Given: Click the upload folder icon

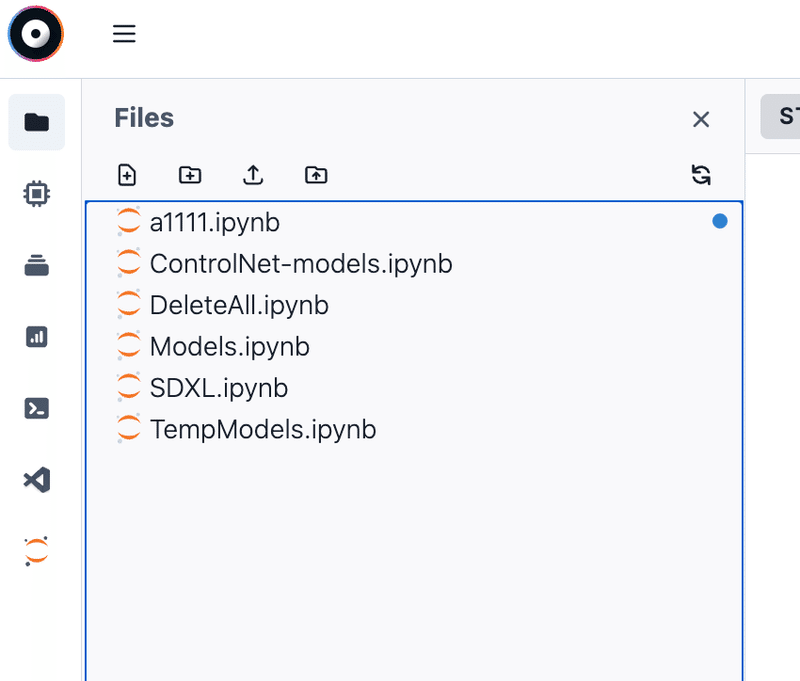Looking at the screenshot, I should (x=316, y=175).
